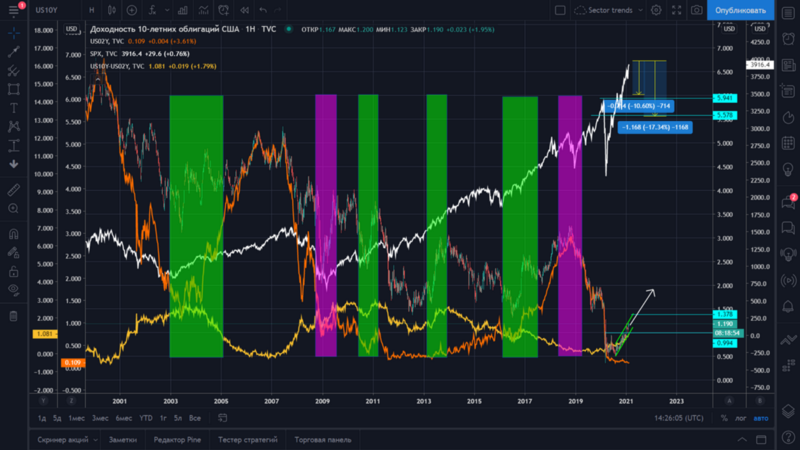
Task: Choose the text annotation tool
Action: 13,107
